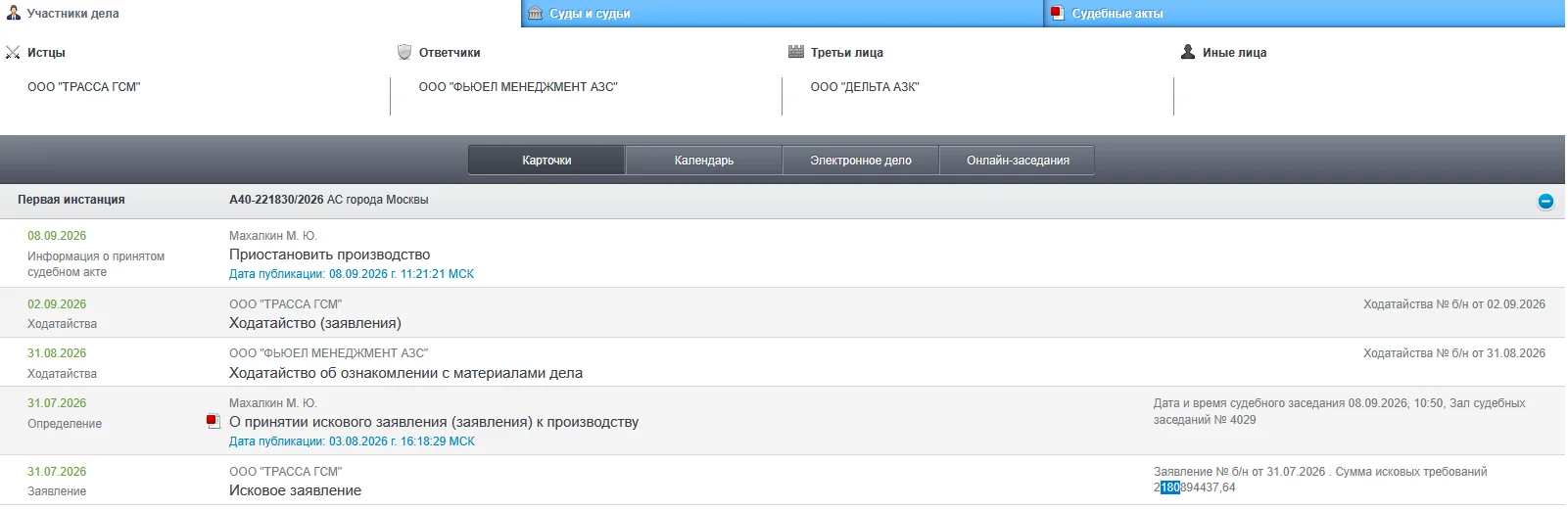
Task: Open third party ООО "ДЕЛЬТА АЗК"
Action: pos(865,87)
